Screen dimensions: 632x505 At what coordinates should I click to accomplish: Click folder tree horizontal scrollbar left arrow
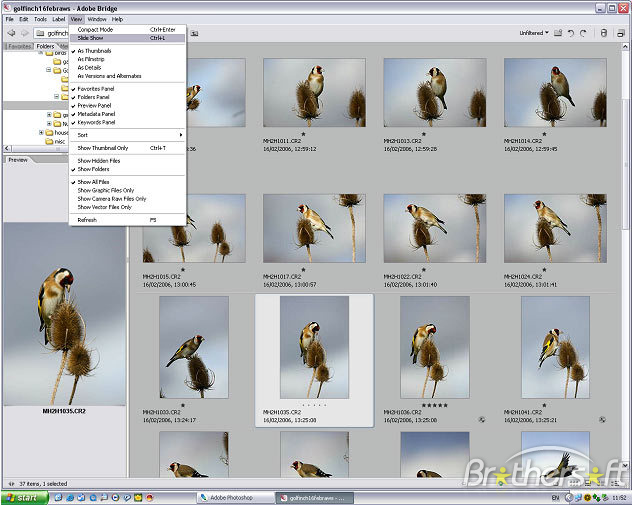tap(7, 148)
